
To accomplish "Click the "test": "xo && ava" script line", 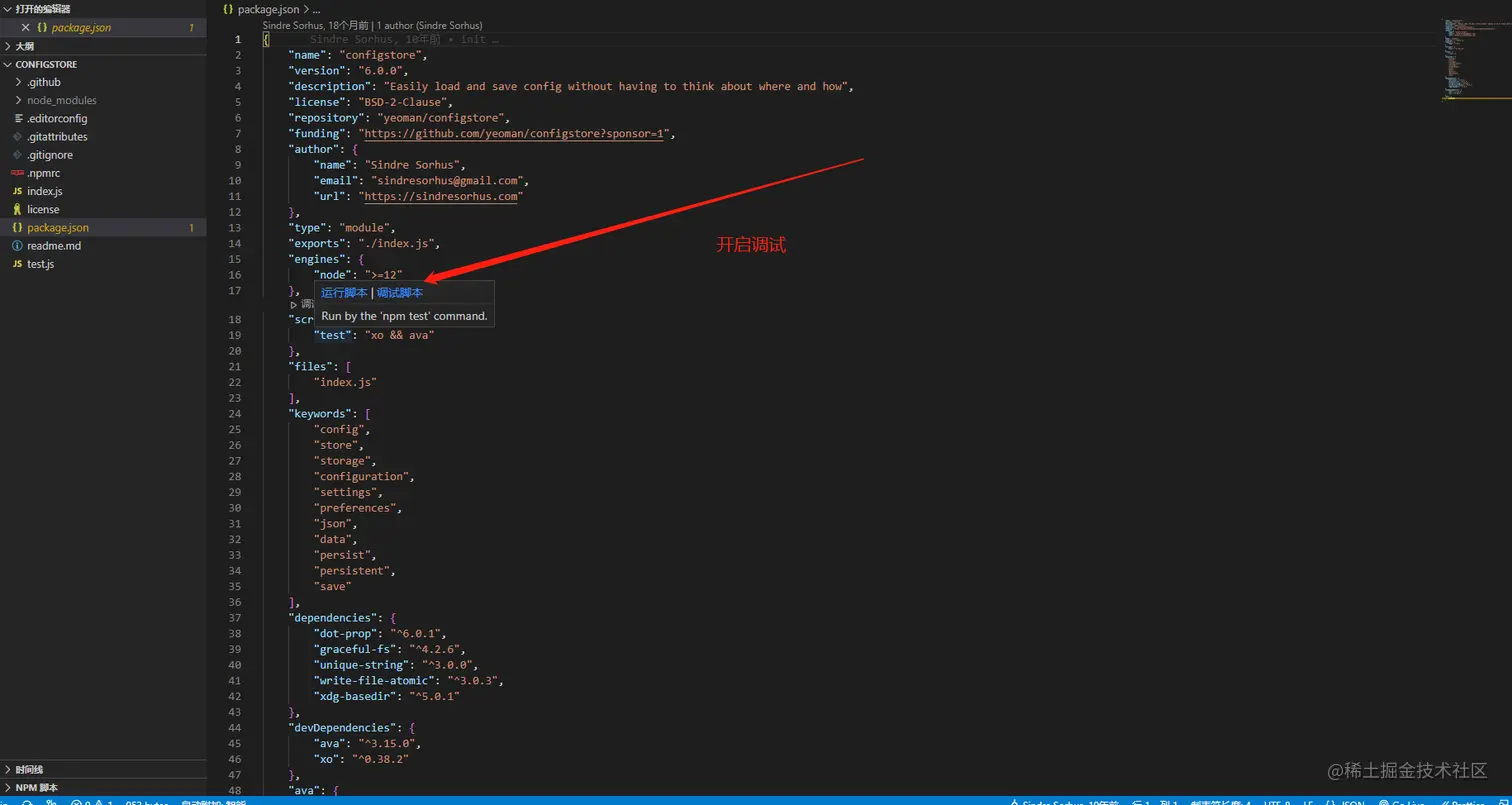I will (x=374, y=335).
